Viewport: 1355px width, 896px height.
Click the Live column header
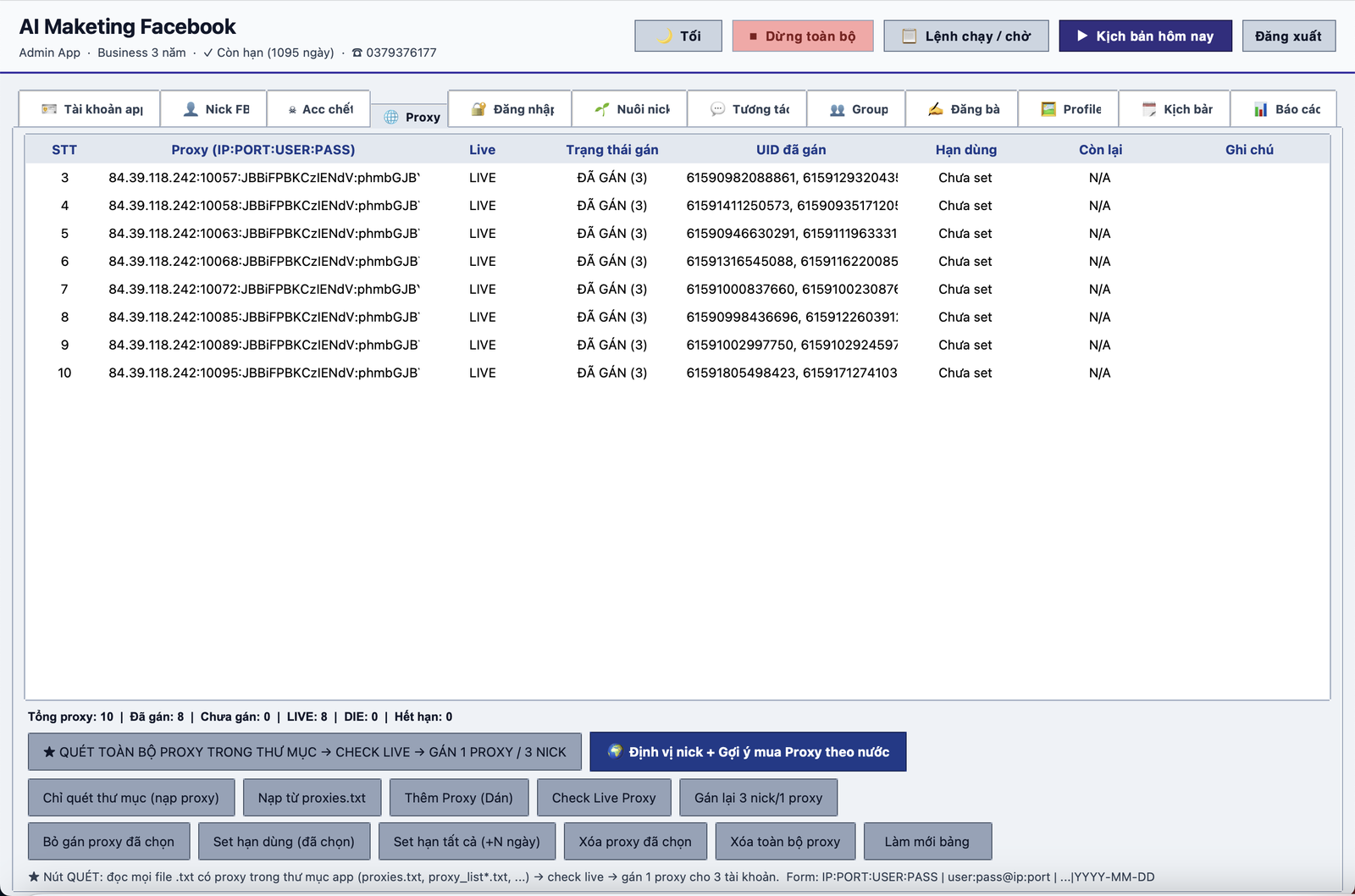483,150
